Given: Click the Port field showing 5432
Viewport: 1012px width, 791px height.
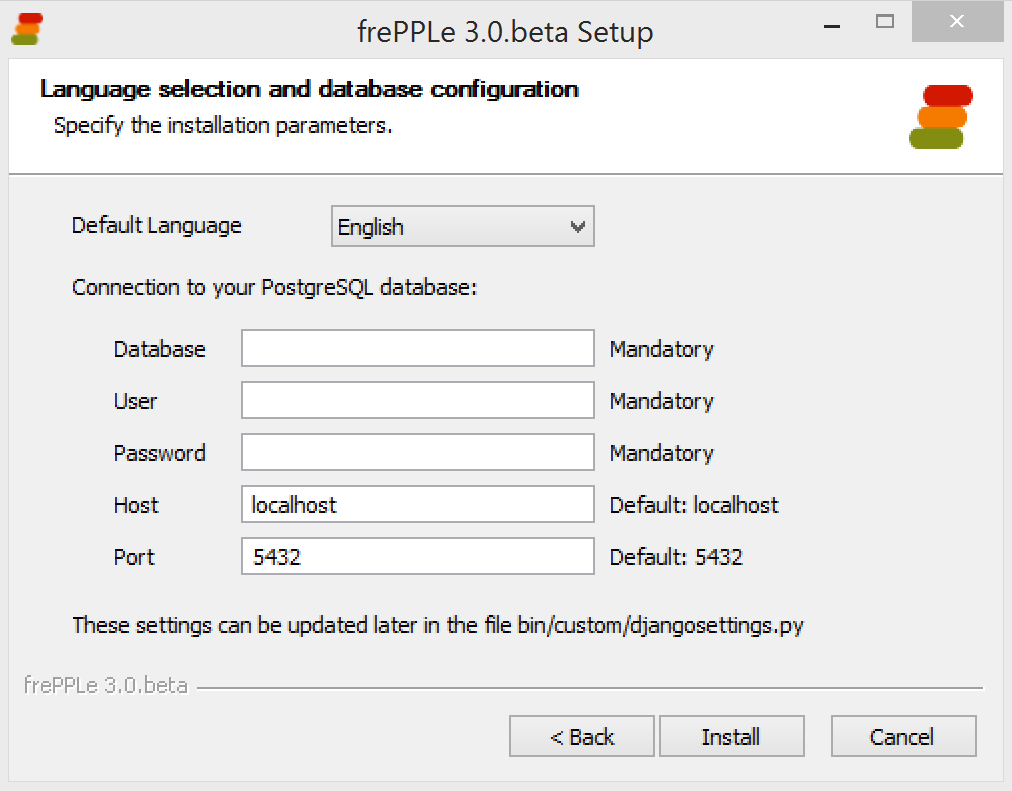Looking at the screenshot, I should pos(418,557).
